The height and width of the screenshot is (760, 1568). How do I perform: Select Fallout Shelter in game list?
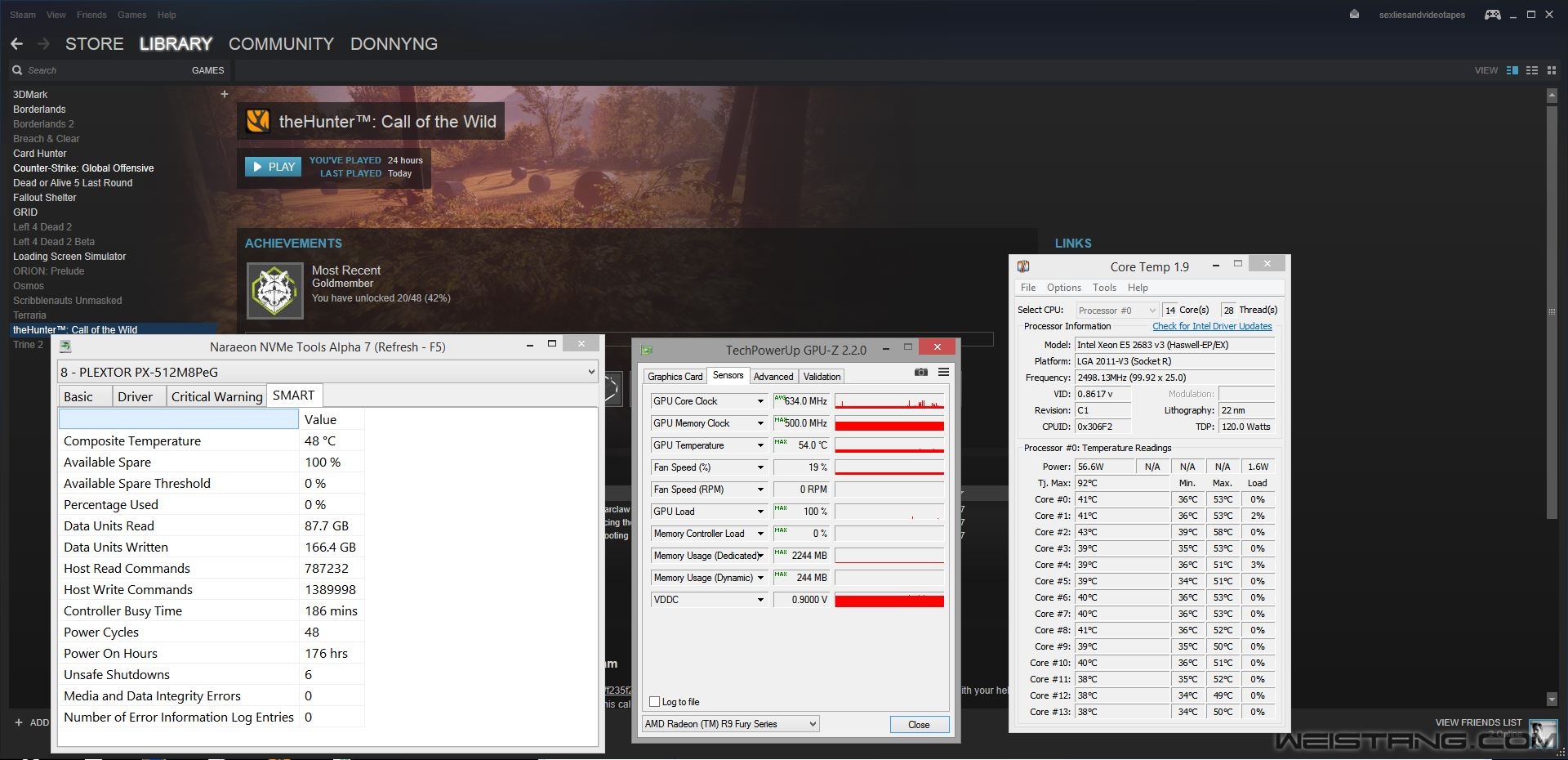45,198
